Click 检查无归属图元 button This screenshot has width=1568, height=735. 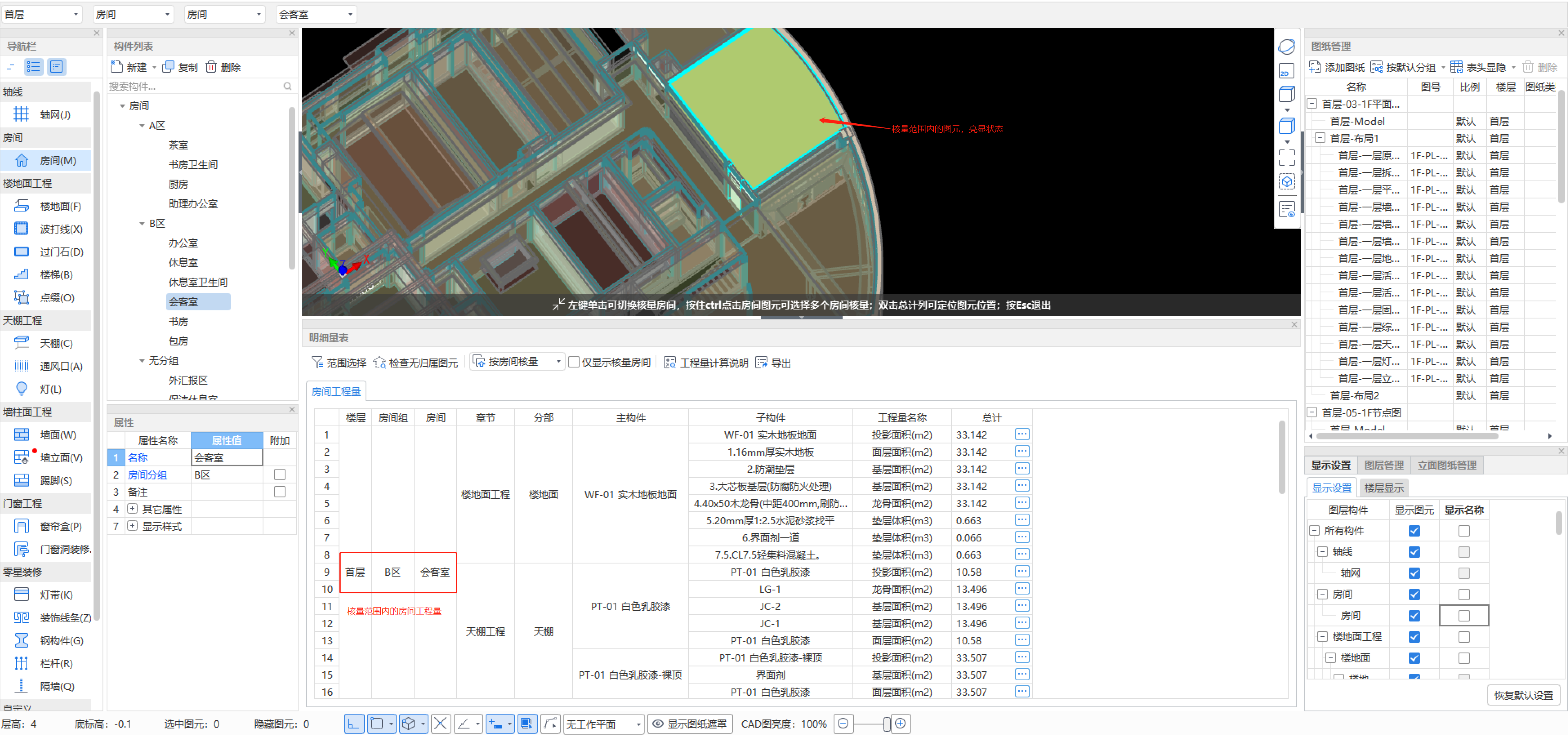(416, 363)
